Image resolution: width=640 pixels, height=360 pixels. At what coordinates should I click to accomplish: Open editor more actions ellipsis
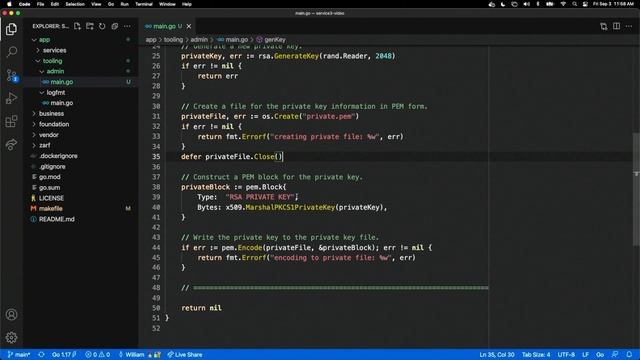(629, 26)
